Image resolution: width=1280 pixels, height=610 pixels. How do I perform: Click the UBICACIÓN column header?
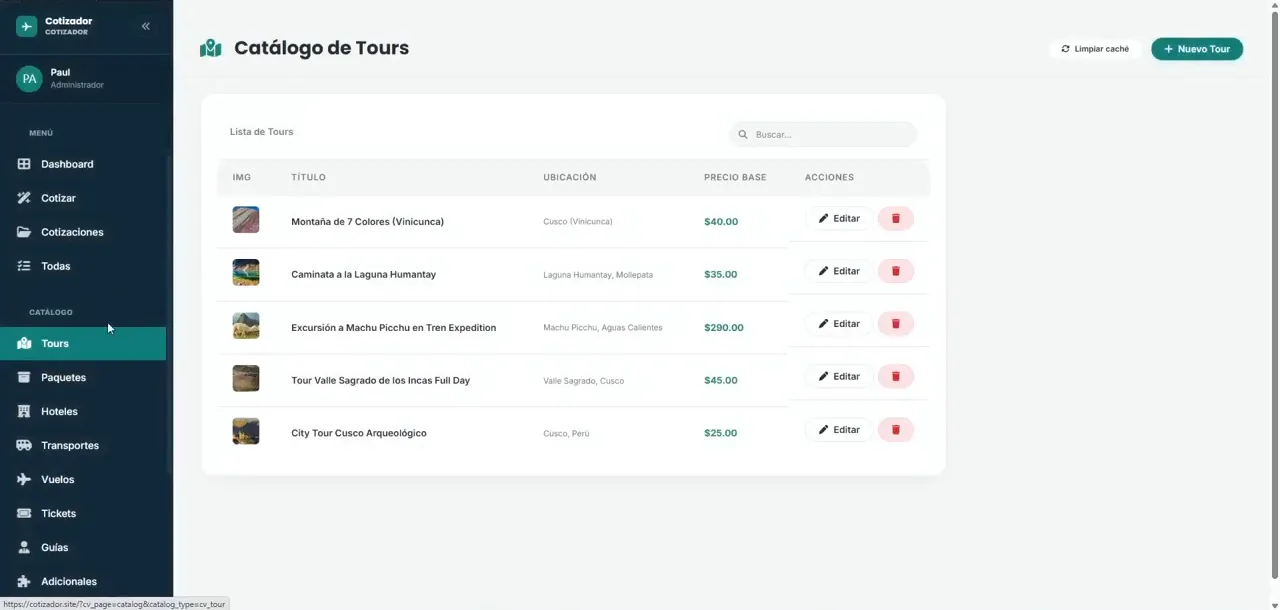coord(570,178)
